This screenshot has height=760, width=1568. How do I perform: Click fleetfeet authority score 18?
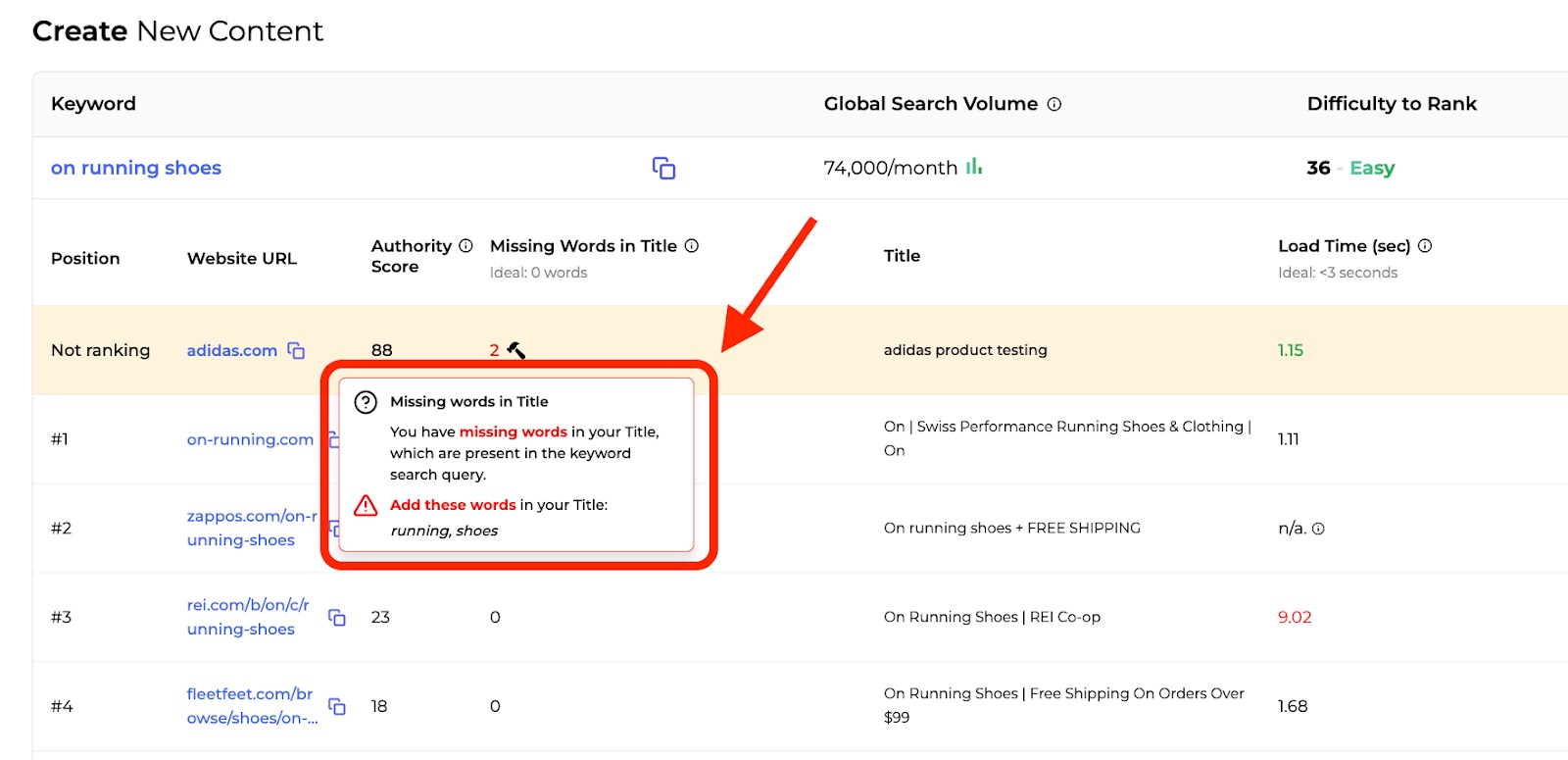point(379,706)
